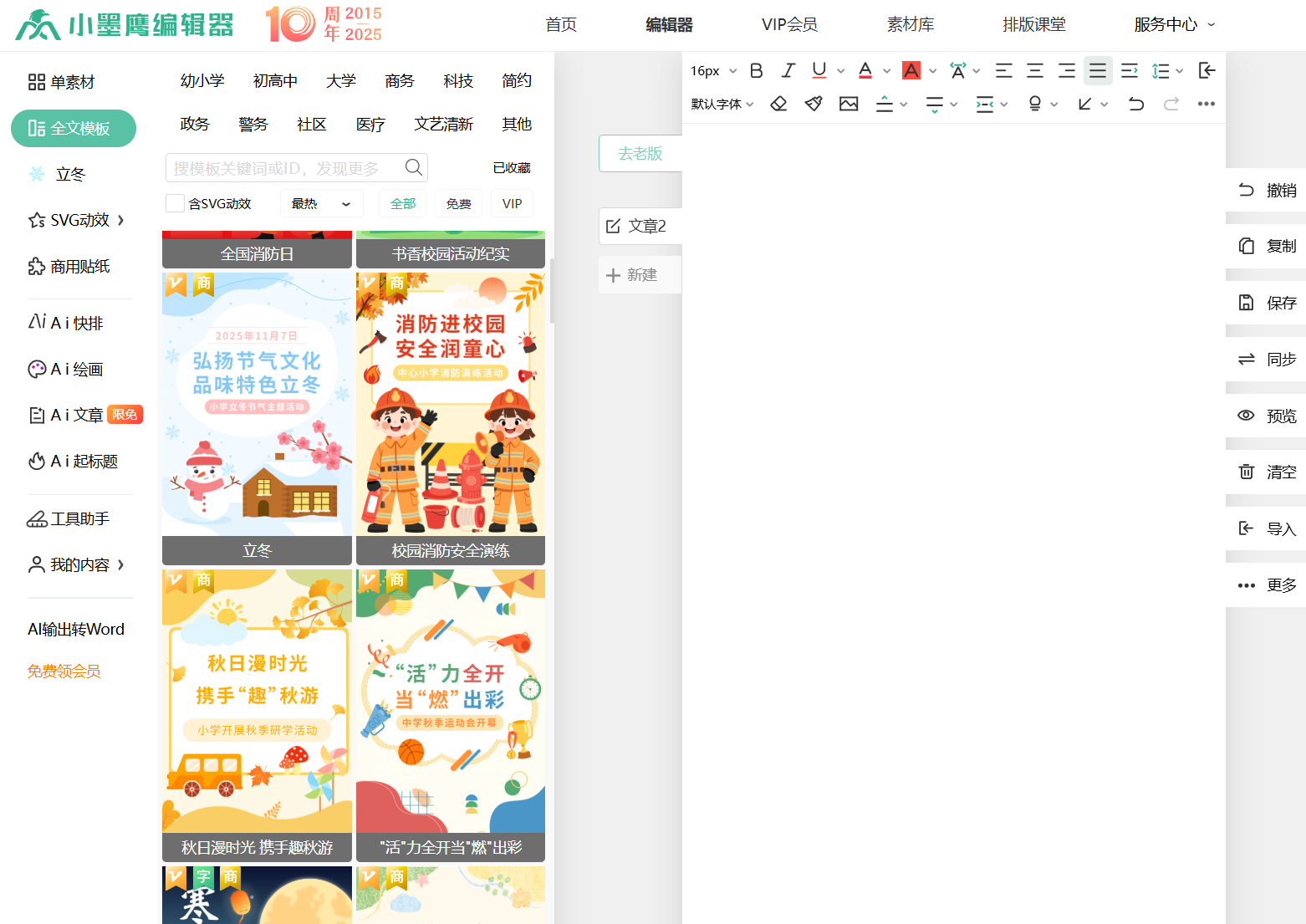
Task: Open the red text highlight color swatch
Action: (911, 71)
